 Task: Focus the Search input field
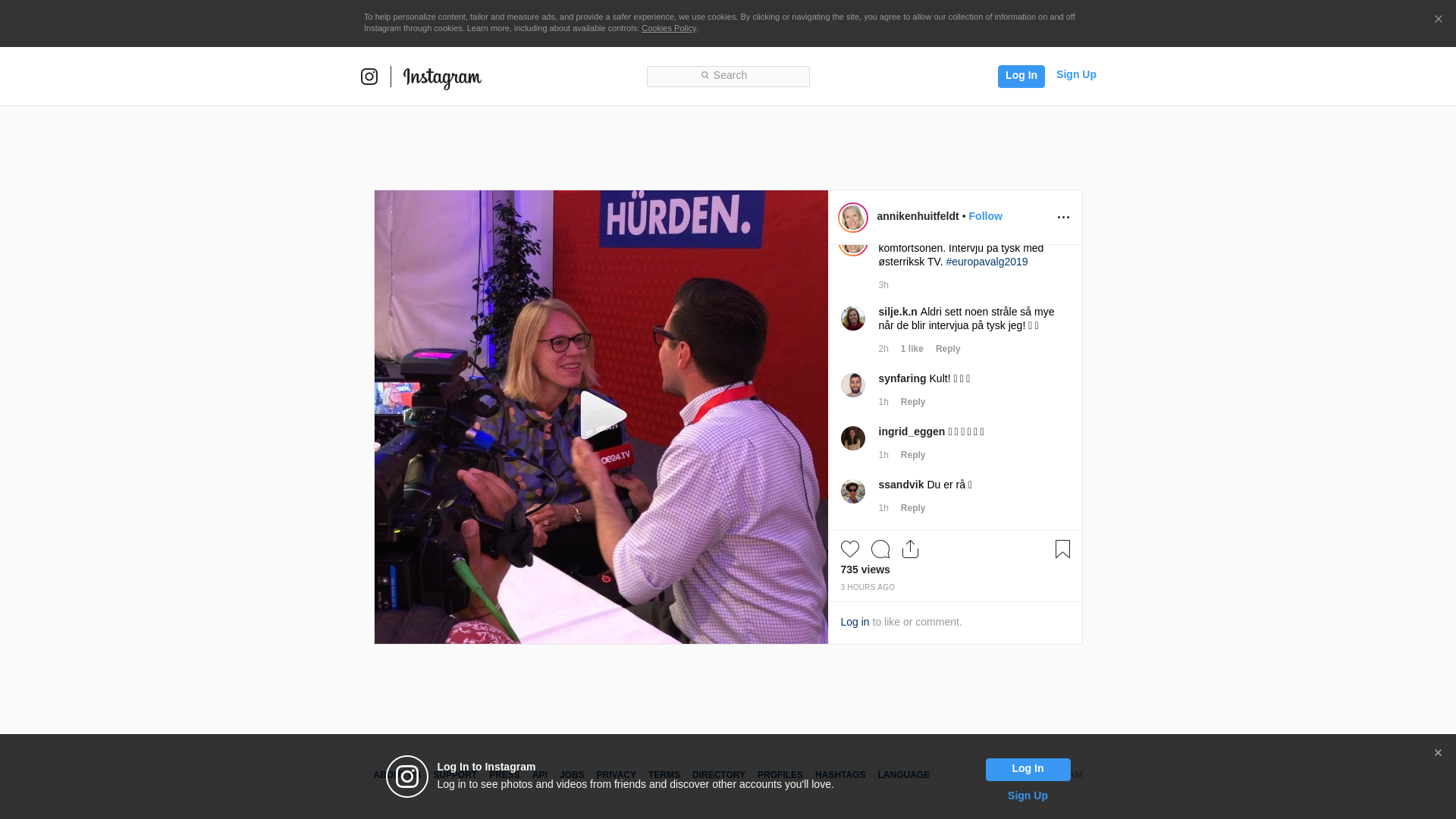[728, 76]
